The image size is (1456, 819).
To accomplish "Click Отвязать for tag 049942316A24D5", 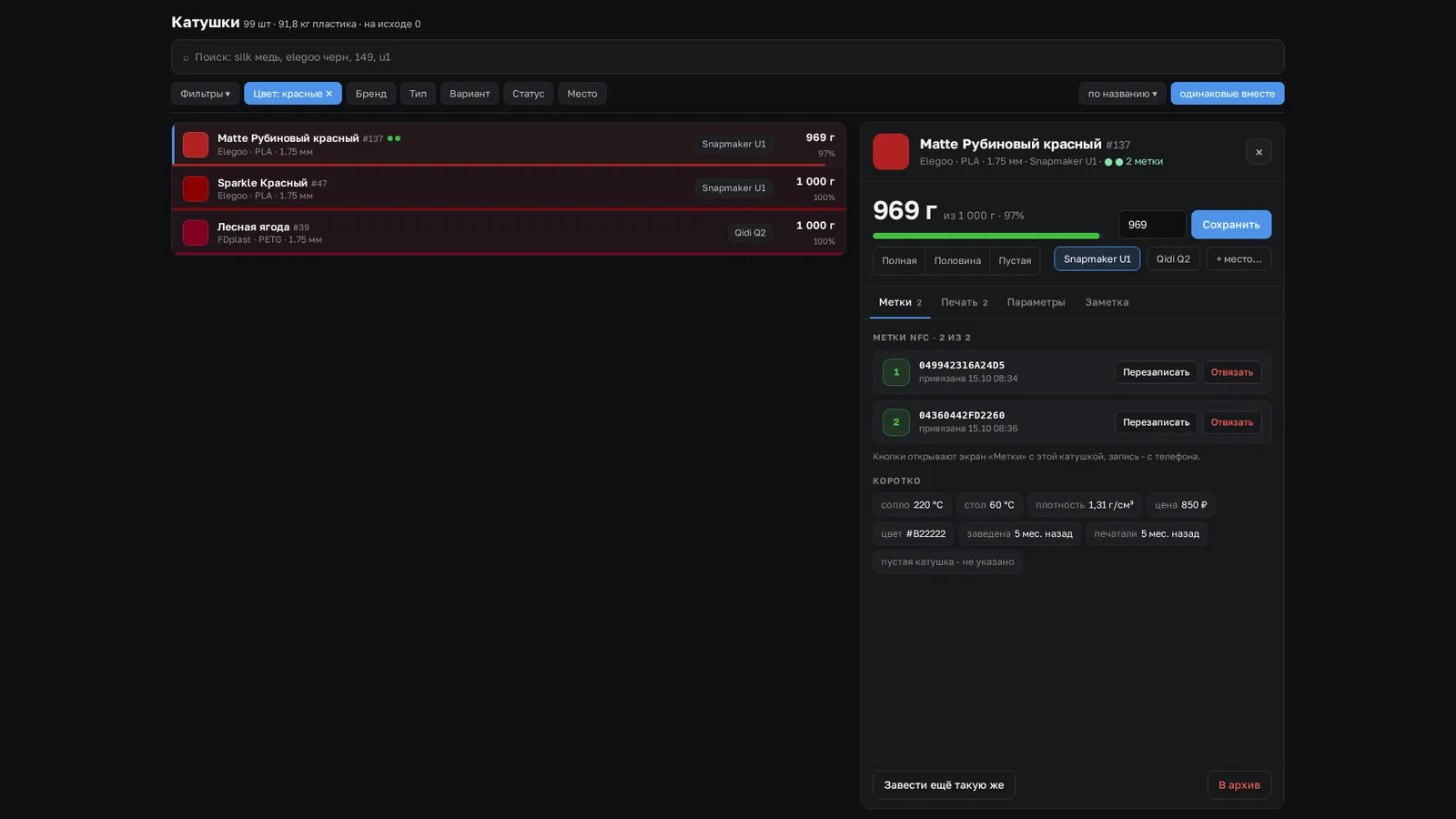I will pos(1231,372).
